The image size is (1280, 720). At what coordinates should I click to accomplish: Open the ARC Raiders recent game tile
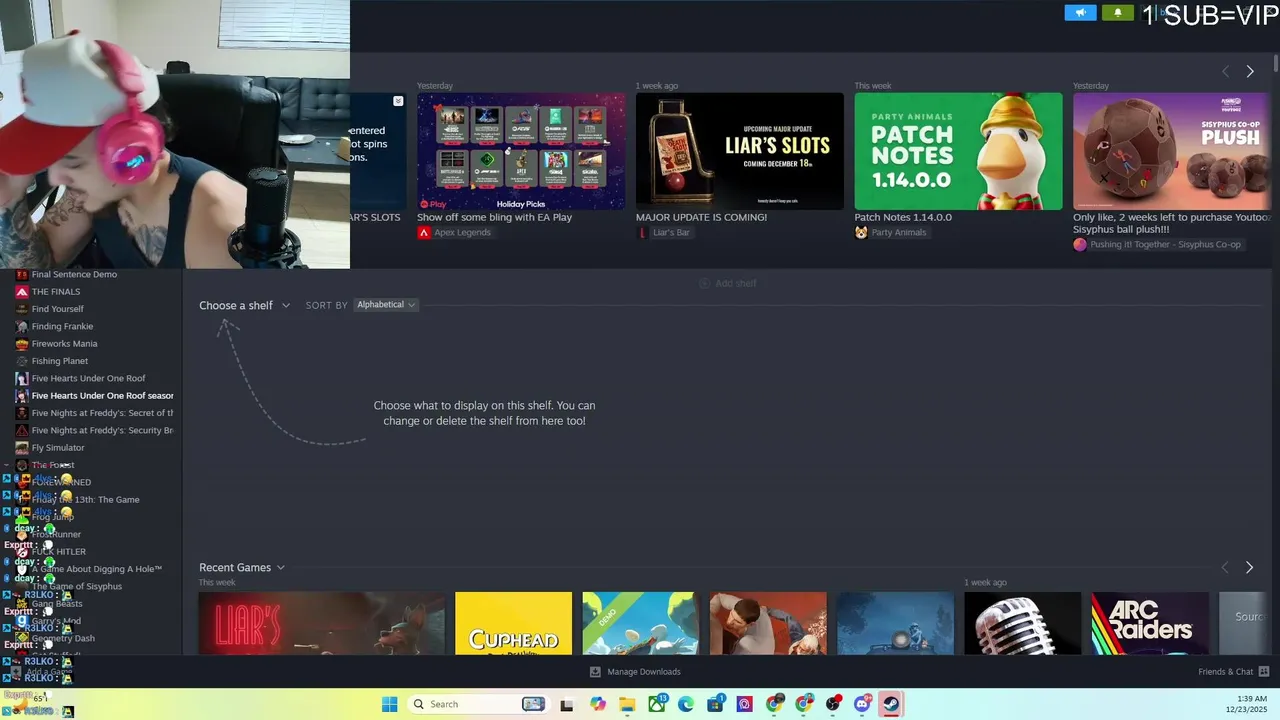[1150, 623]
